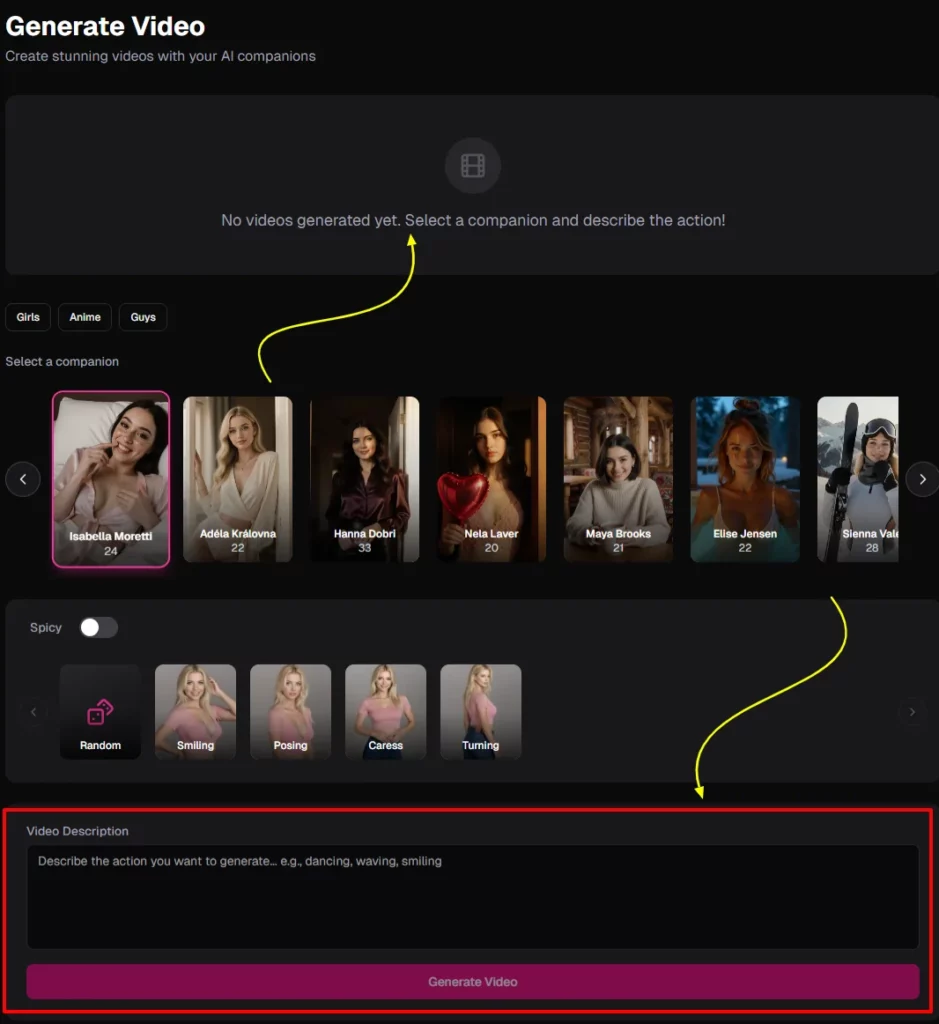Click the 'Select a companion' label
Screen dimensions: 939x1024
(x=62, y=362)
